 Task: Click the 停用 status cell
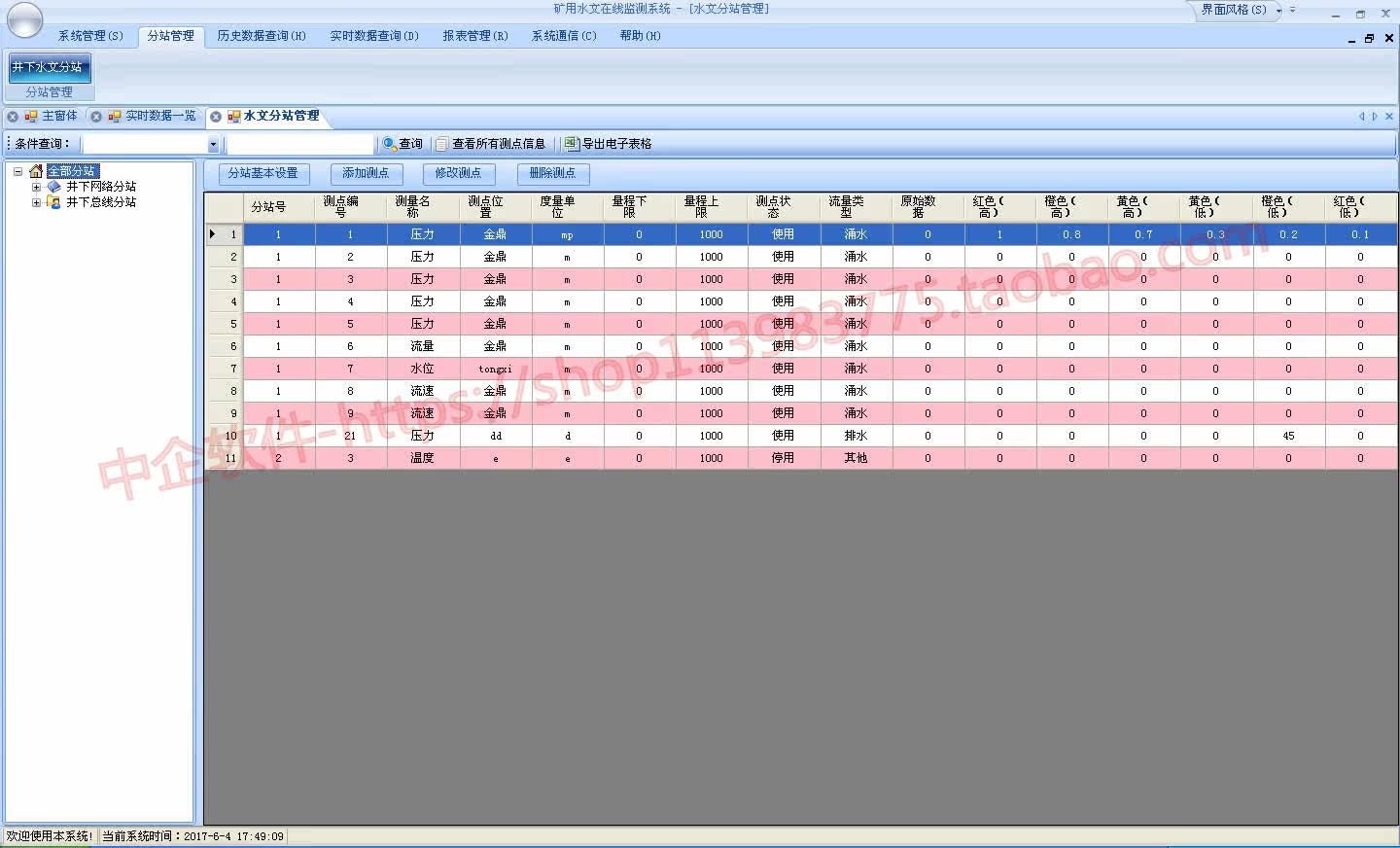[x=784, y=458]
